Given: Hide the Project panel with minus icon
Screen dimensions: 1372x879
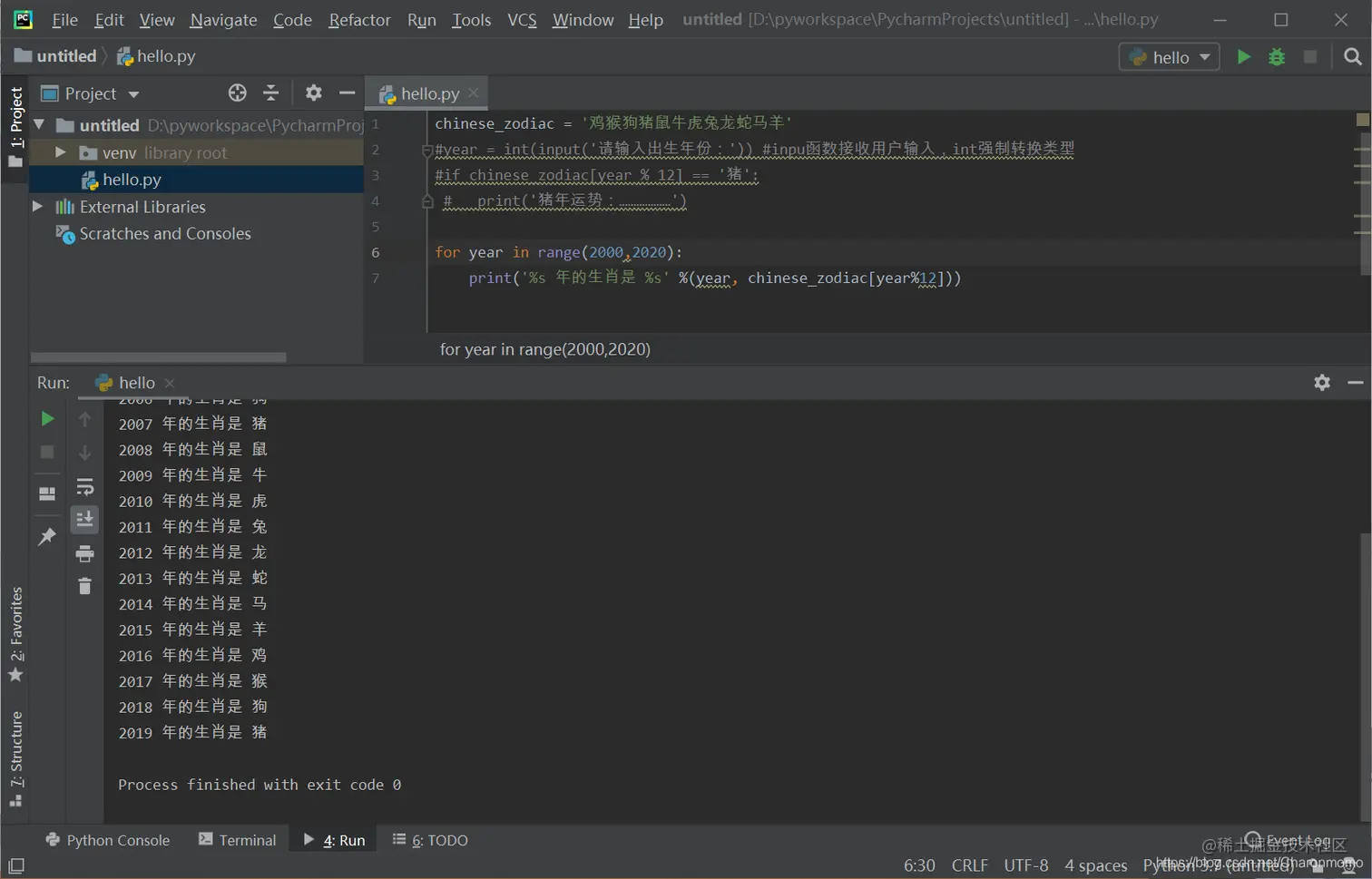Looking at the screenshot, I should [x=347, y=93].
